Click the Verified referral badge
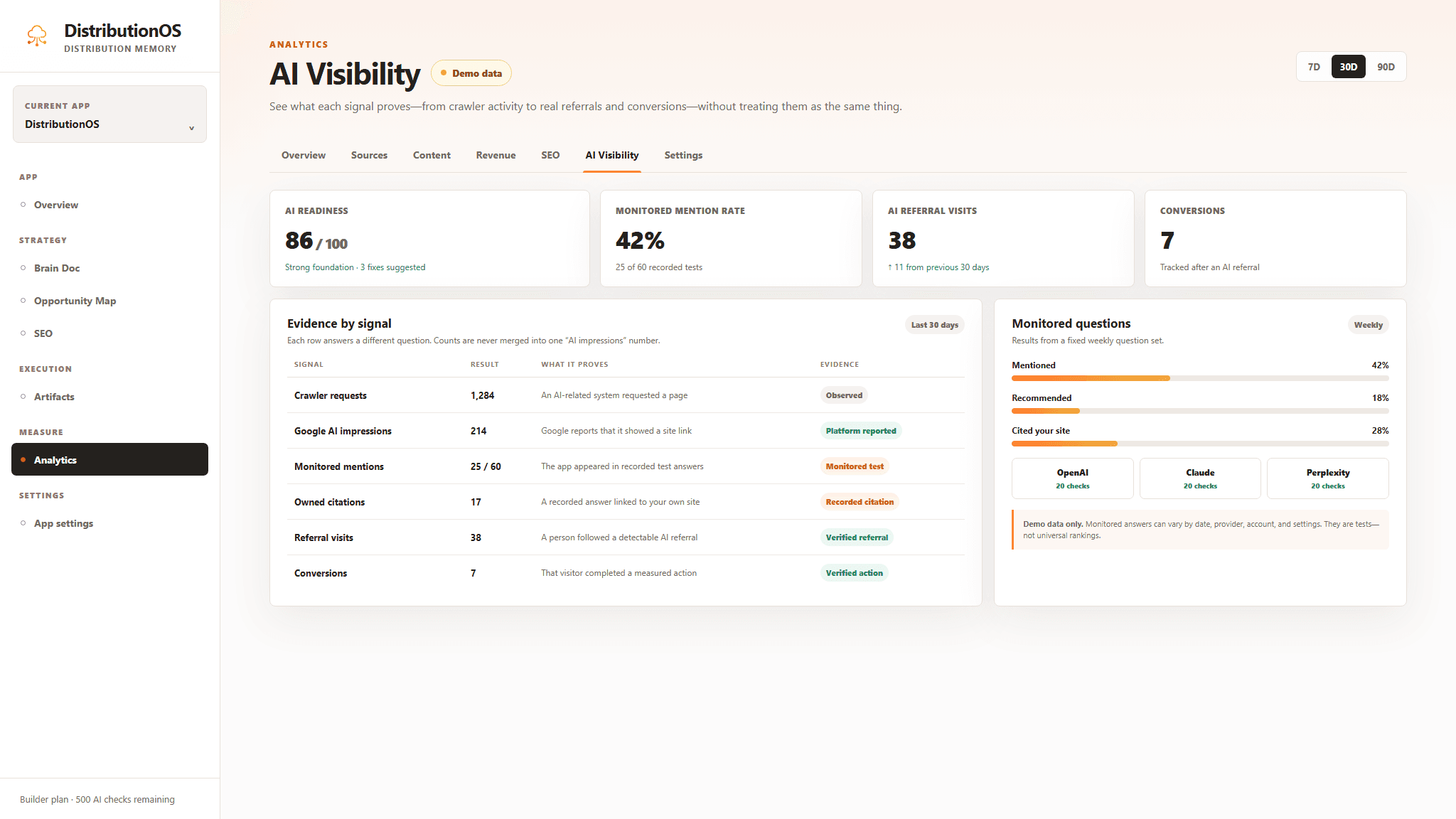 coord(857,537)
